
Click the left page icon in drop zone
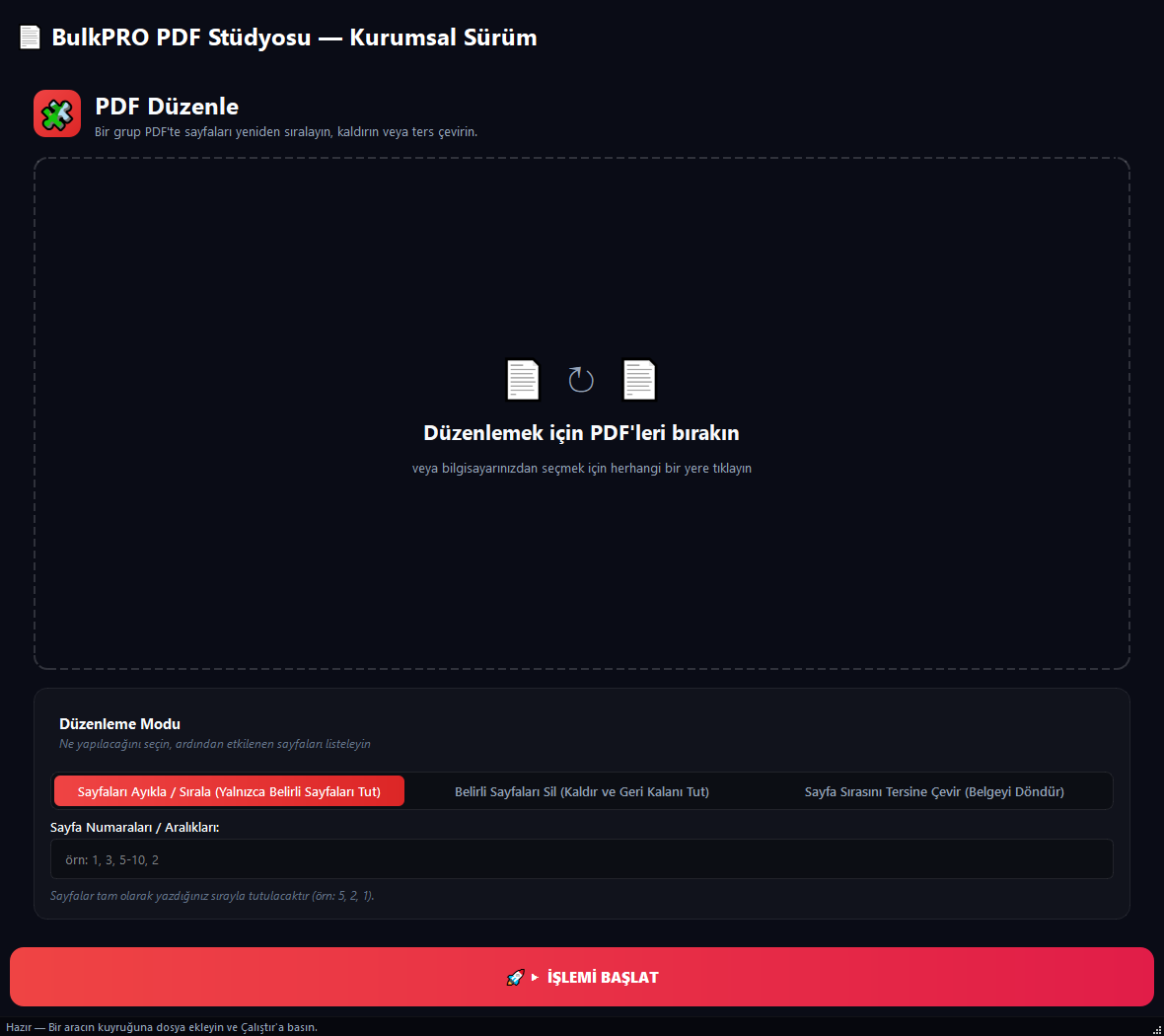(523, 380)
